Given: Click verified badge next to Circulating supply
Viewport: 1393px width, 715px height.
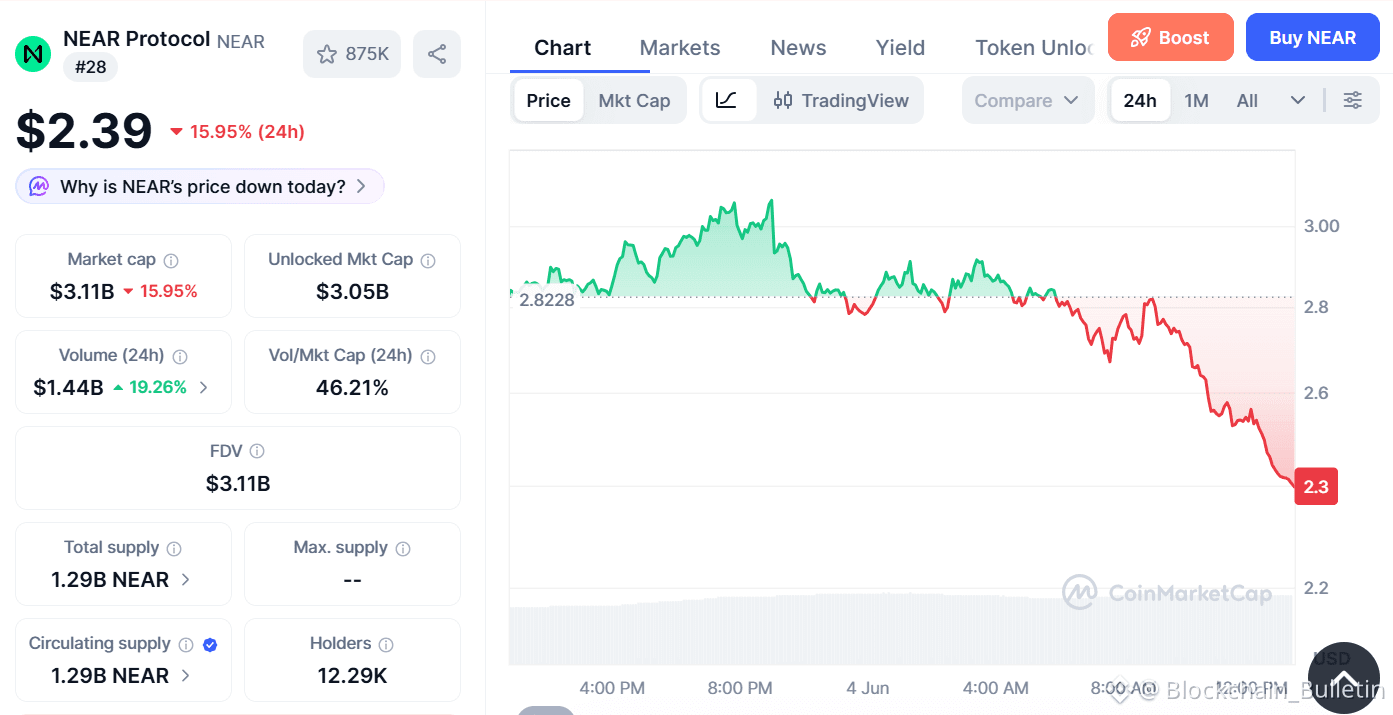Looking at the screenshot, I should pos(210,644).
